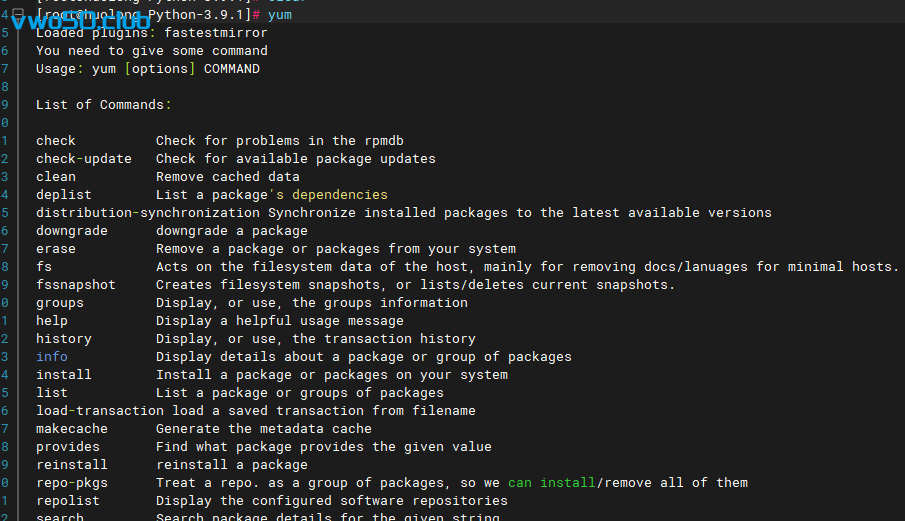Select the 'install' command name
The height and width of the screenshot is (521, 905).
(63, 375)
